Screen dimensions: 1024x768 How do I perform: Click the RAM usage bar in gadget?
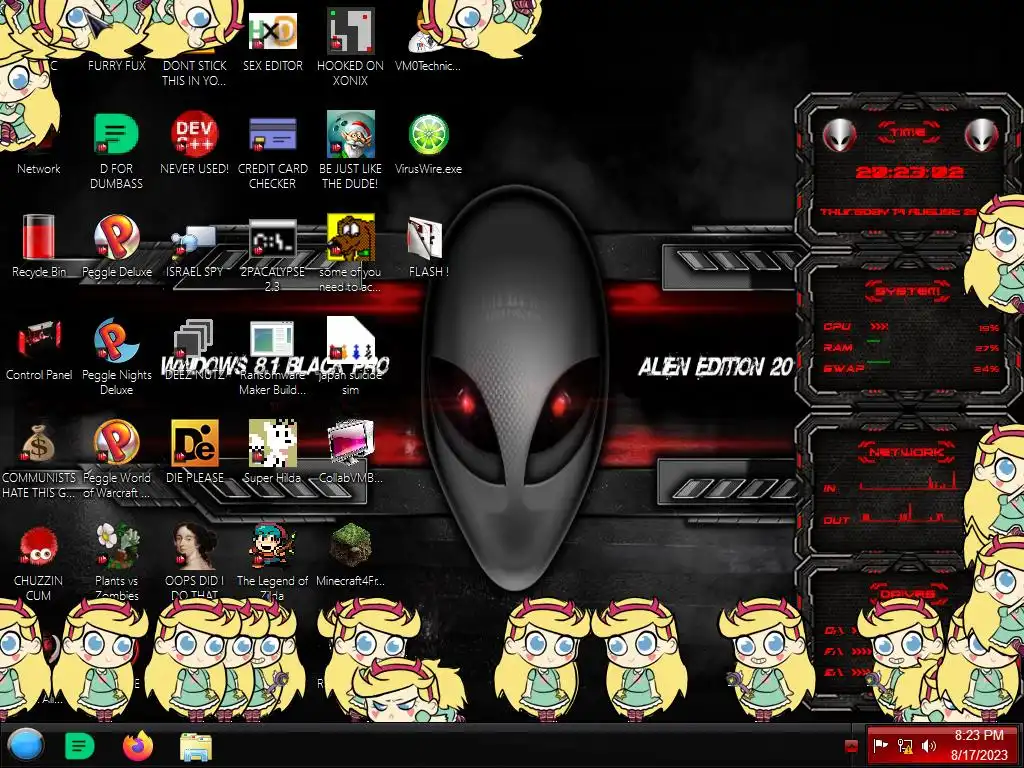[x=873, y=341]
